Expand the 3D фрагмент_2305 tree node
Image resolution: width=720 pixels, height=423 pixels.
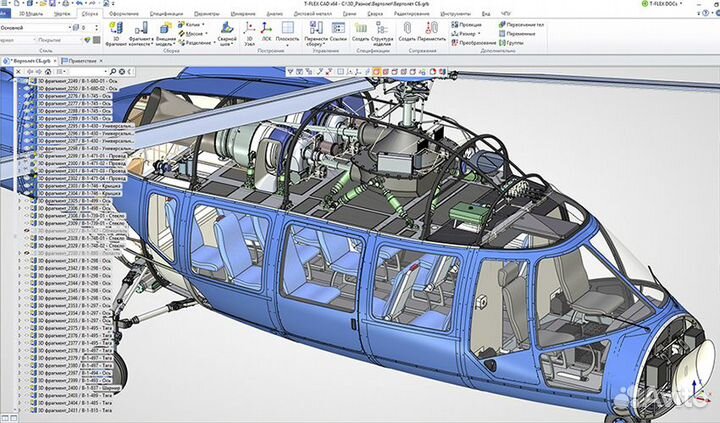pos(20,201)
